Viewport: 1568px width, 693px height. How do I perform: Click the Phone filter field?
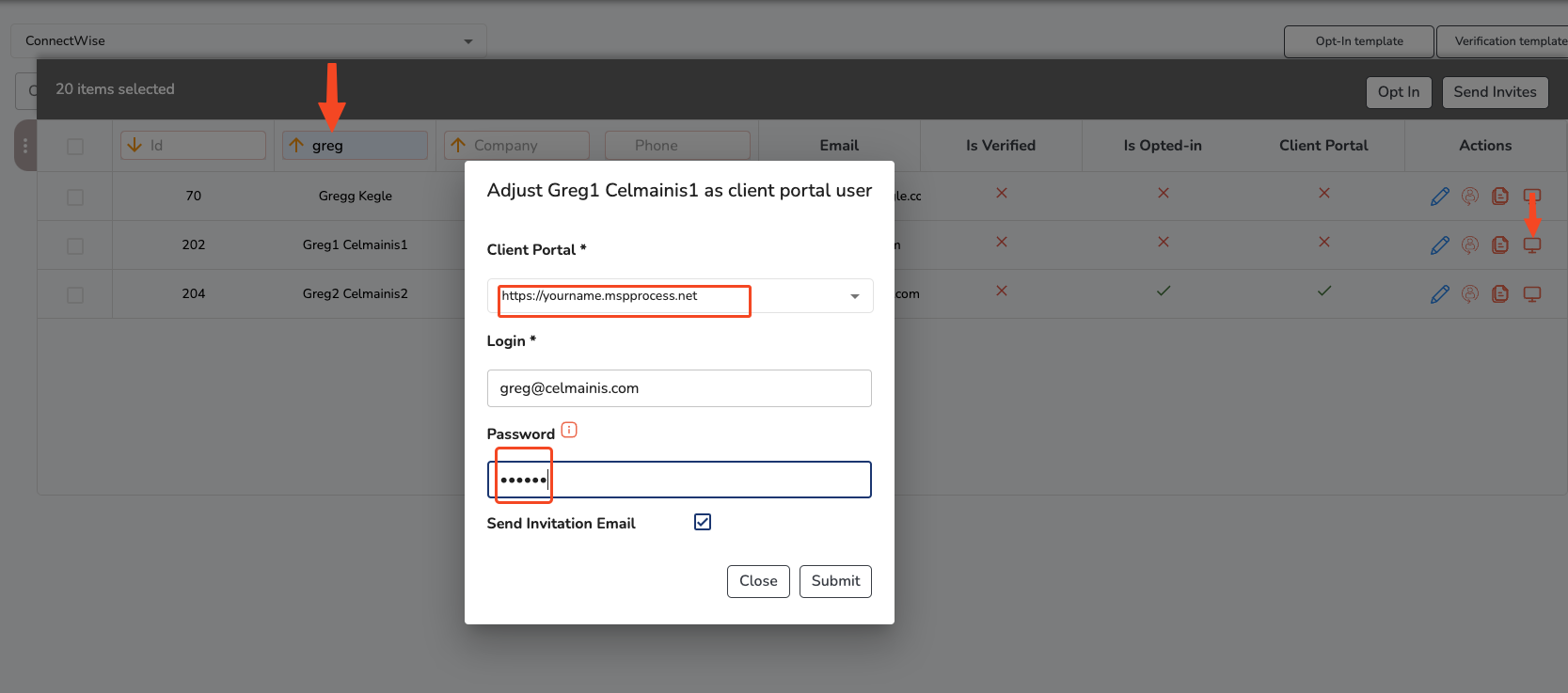[x=677, y=145]
